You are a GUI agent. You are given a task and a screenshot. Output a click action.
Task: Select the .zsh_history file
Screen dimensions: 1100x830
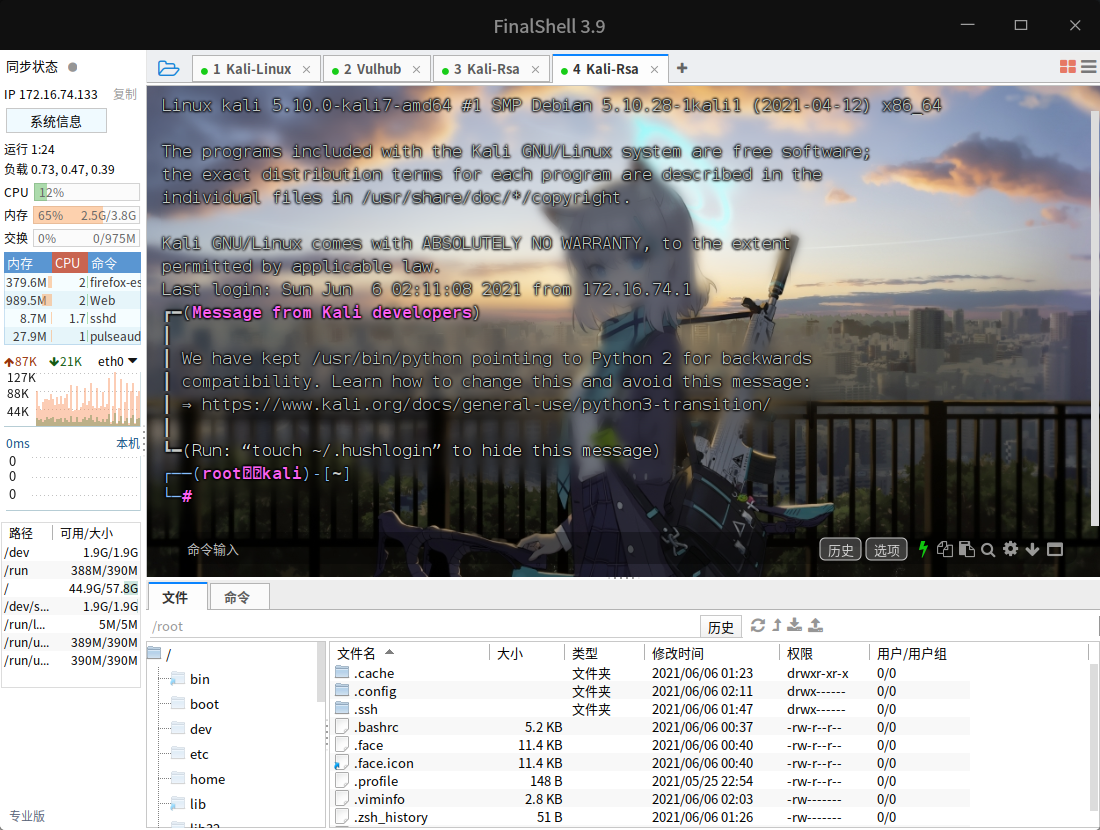[652, 817]
